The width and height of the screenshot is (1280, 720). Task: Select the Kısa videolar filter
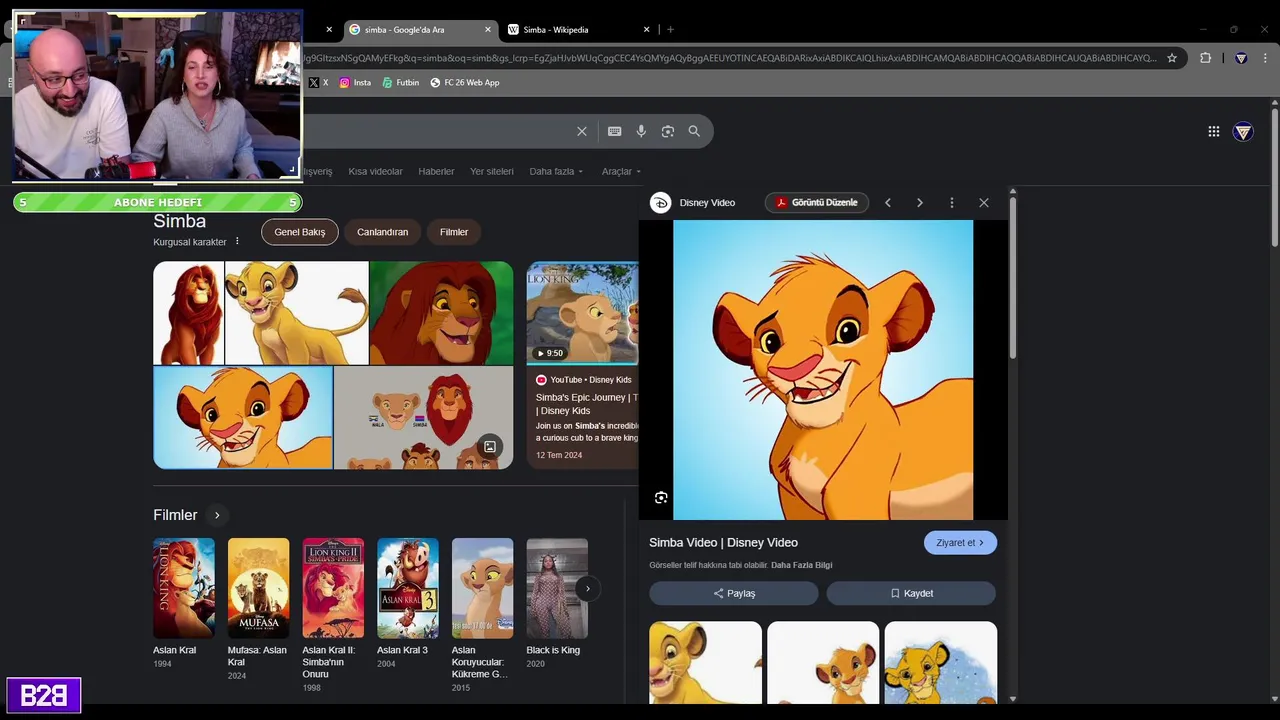coord(375,172)
